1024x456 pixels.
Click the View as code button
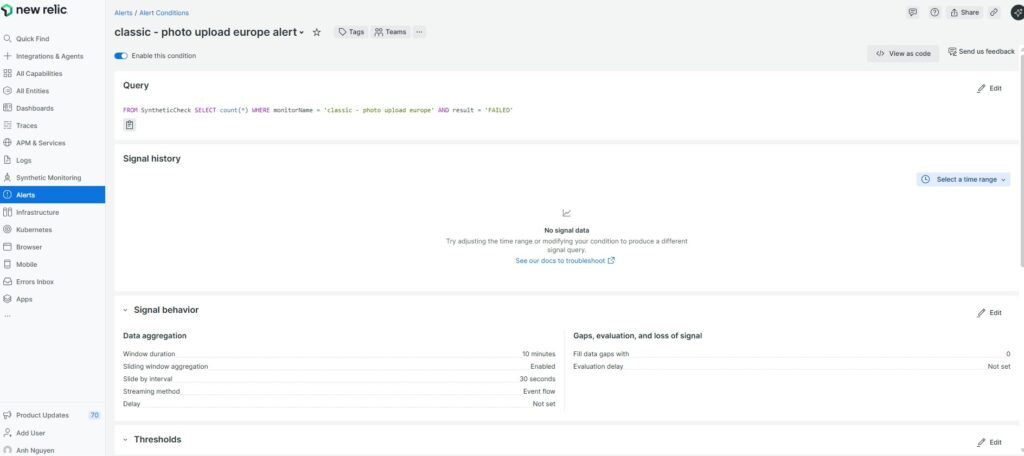pyautogui.click(x=903, y=54)
